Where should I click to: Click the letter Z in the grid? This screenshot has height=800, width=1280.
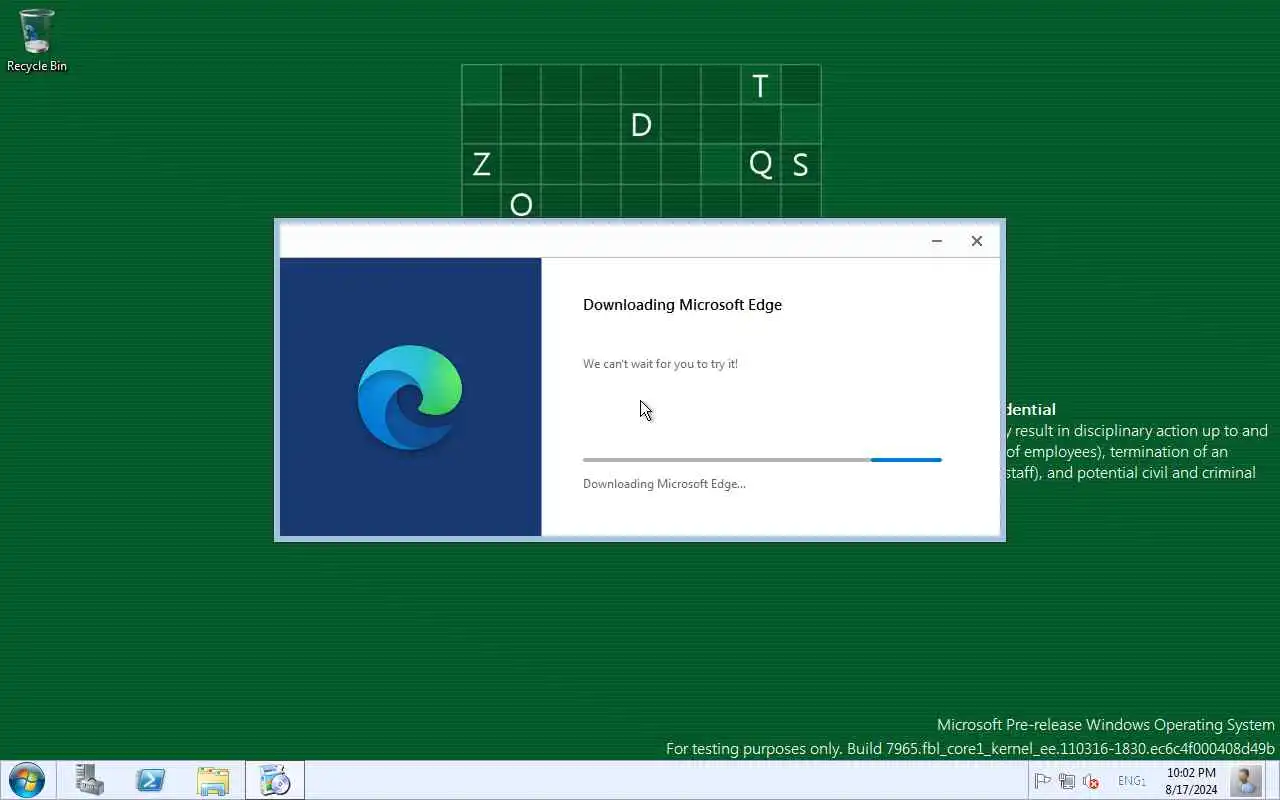[x=481, y=164]
